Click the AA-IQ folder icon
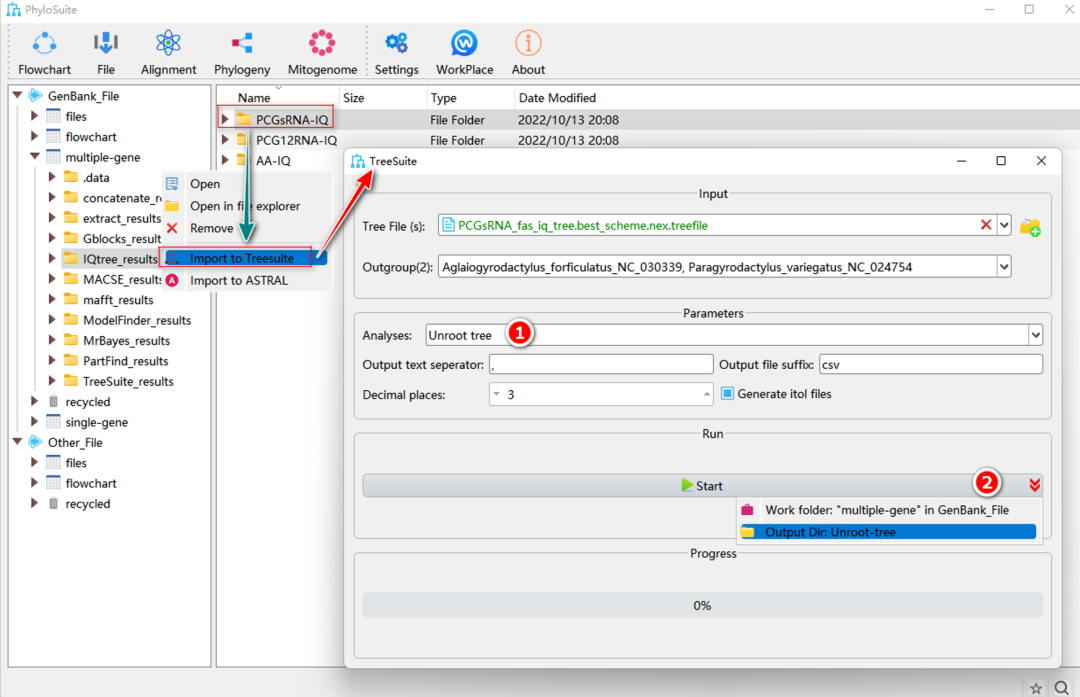This screenshot has height=697, width=1080. point(242,160)
